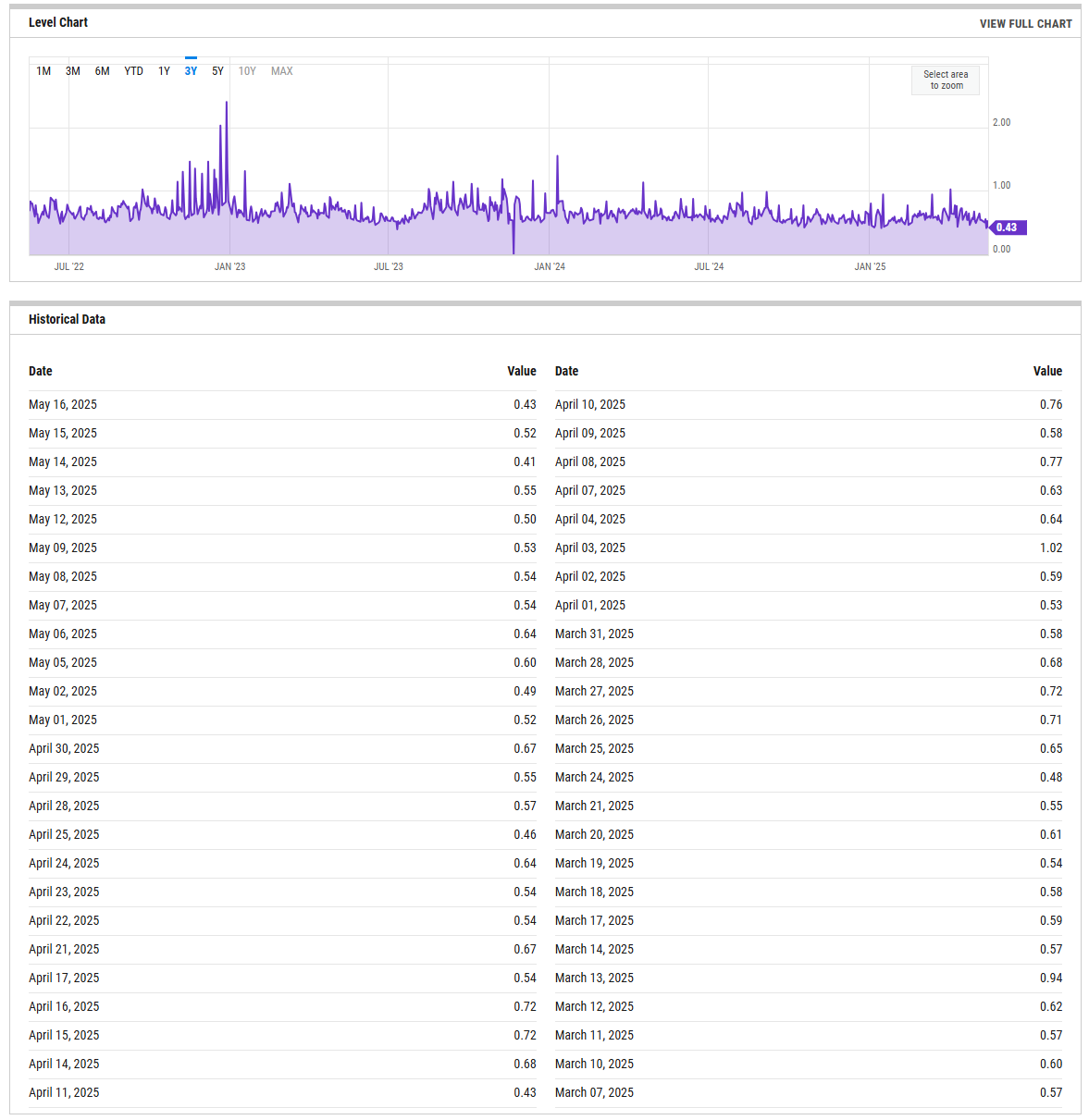
Task: Choose the 5Y time range
Action: tap(217, 71)
